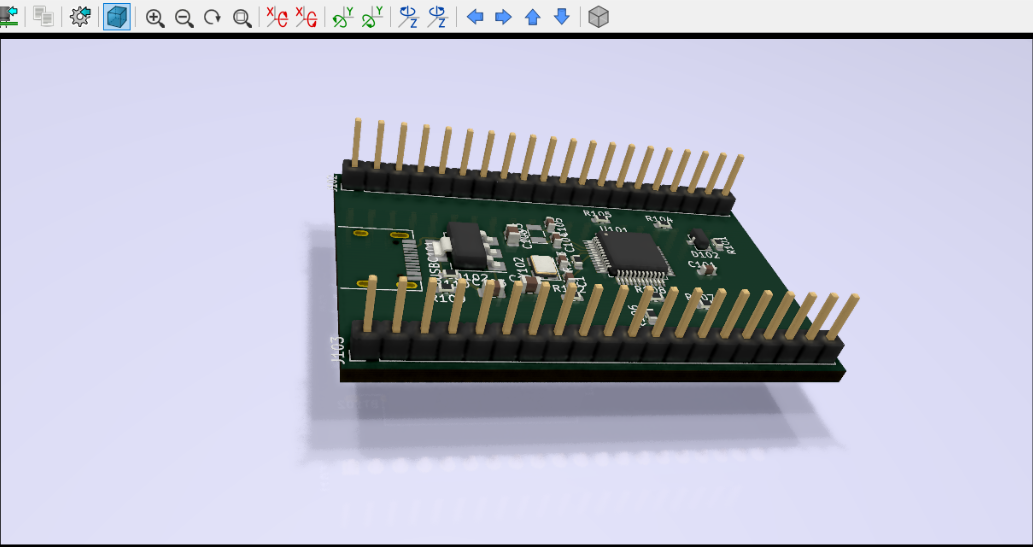This screenshot has height=547, width=1033.
Task: Rotate X clockwise, first X icon
Action: pos(277,17)
